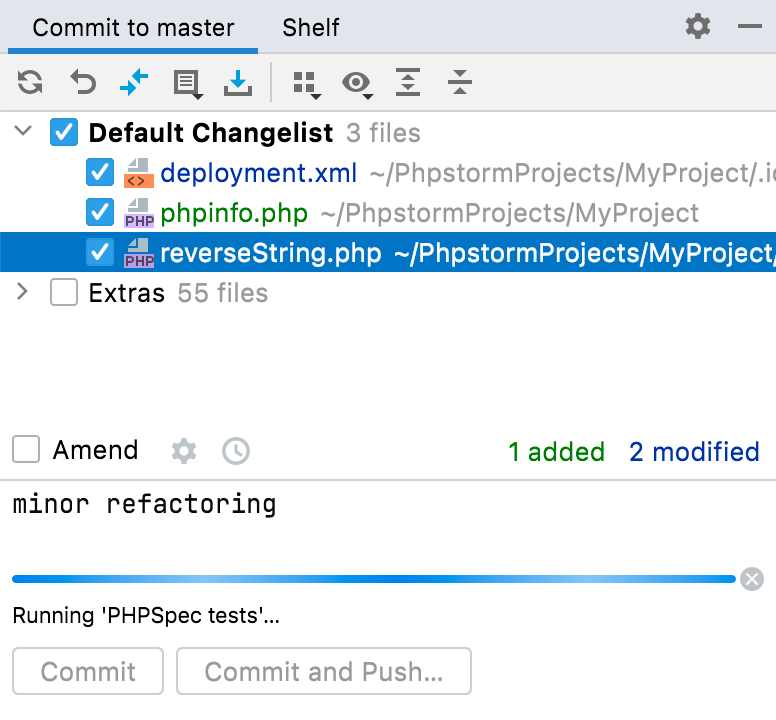Open Show Diff with the blue arrows icon
The height and width of the screenshot is (720, 776).
point(134,82)
